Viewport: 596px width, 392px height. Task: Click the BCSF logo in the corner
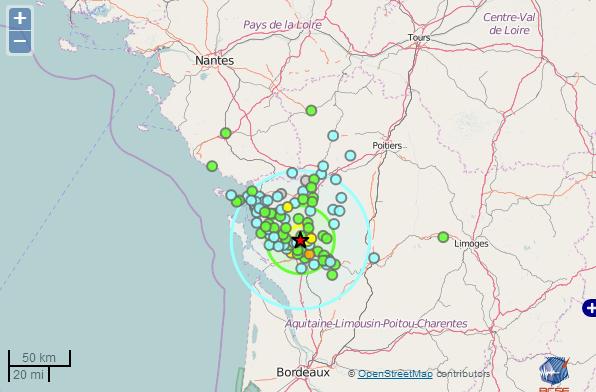pyautogui.click(x=554, y=374)
